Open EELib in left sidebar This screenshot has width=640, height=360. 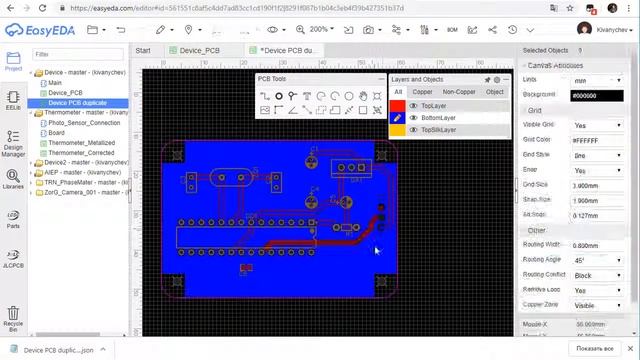point(13,100)
